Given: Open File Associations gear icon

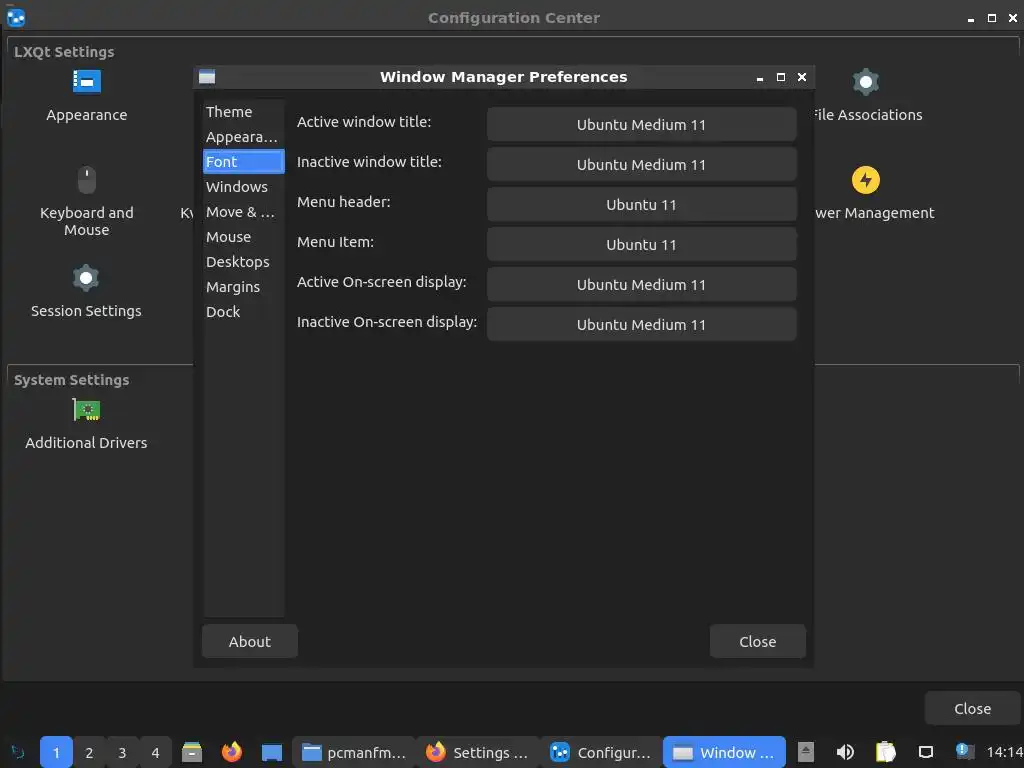Looking at the screenshot, I should (x=865, y=82).
